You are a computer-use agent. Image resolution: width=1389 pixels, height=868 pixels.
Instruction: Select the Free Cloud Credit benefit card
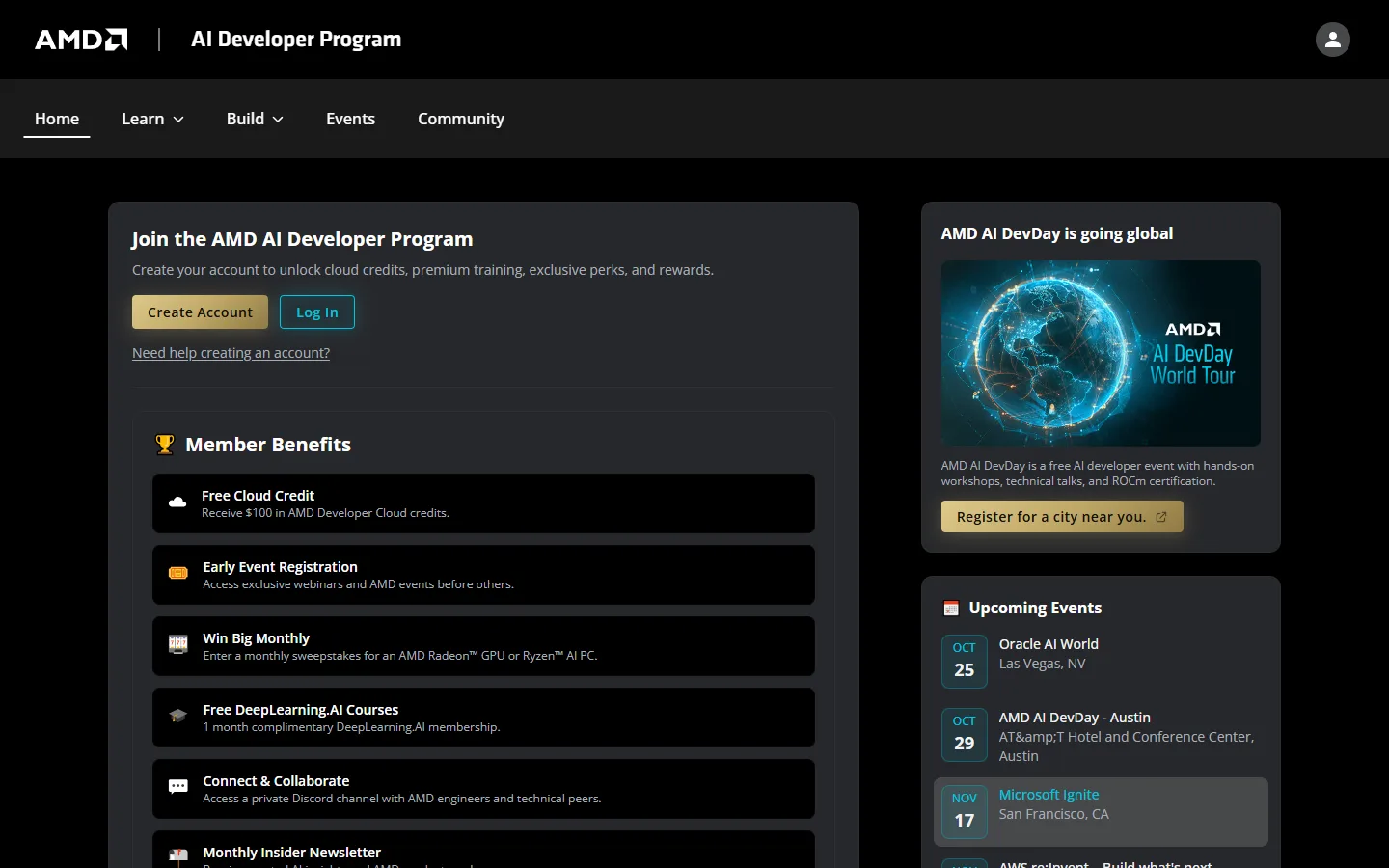pyautogui.click(x=483, y=503)
